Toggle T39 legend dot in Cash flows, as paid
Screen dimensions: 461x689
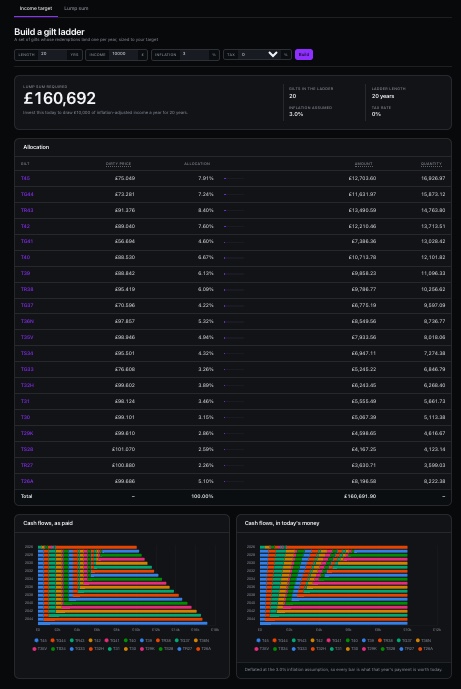point(142,640)
